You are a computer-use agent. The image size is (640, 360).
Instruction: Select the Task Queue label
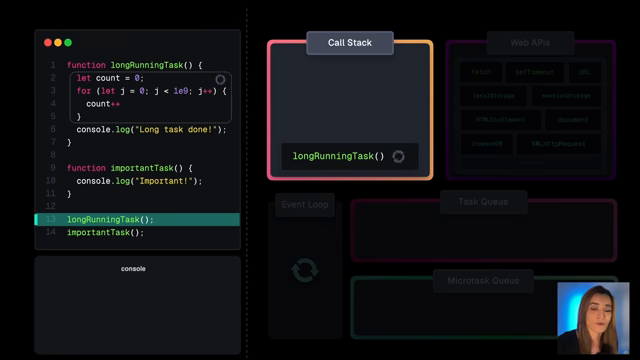483,202
